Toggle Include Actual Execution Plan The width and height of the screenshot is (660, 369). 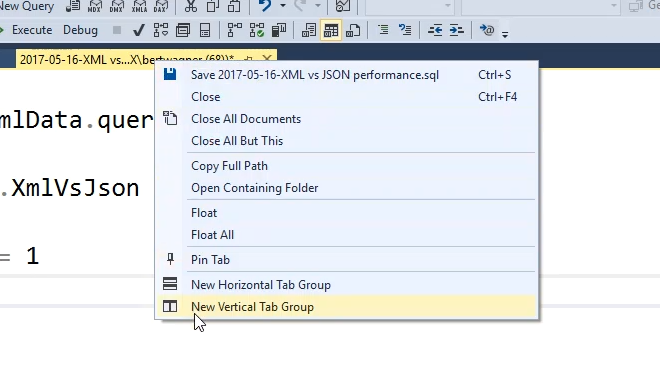[x=234, y=30]
